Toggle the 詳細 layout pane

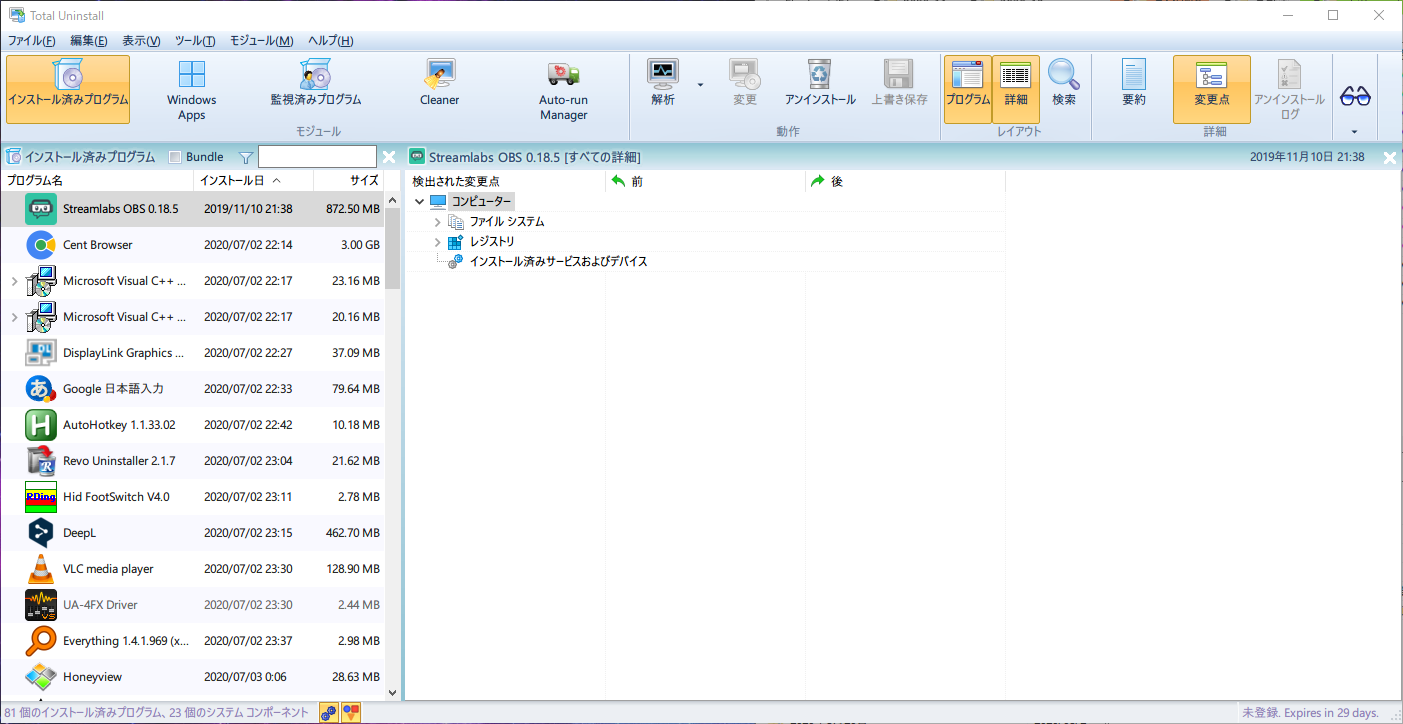click(x=1016, y=89)
